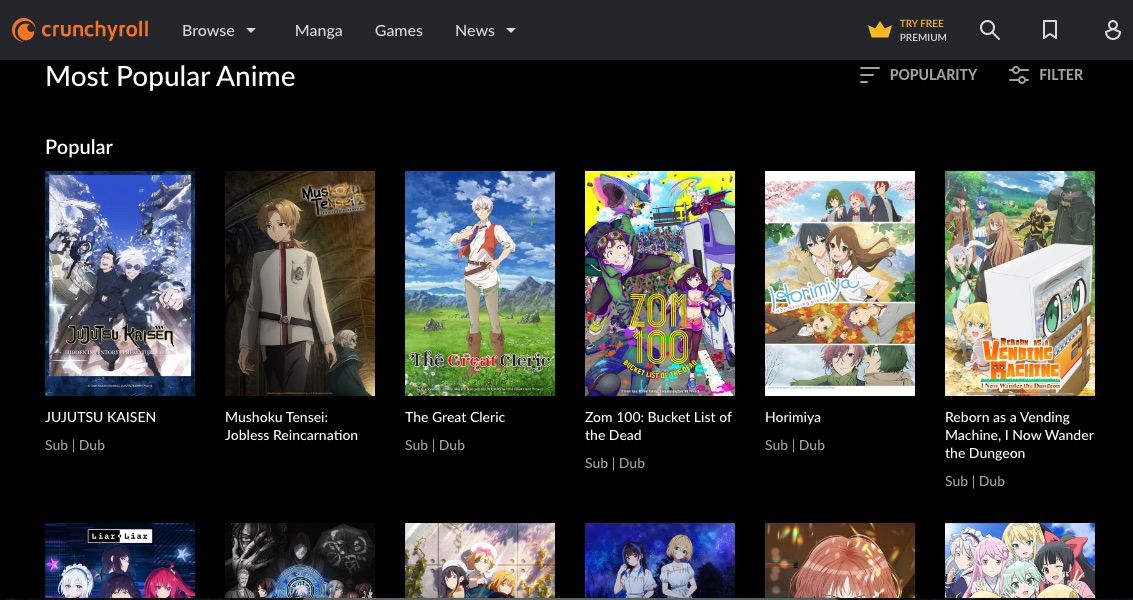The image size is (1133, 600).
Task: Click "Sub | Dub" under The Great Cleric
Action: (434, 445)
